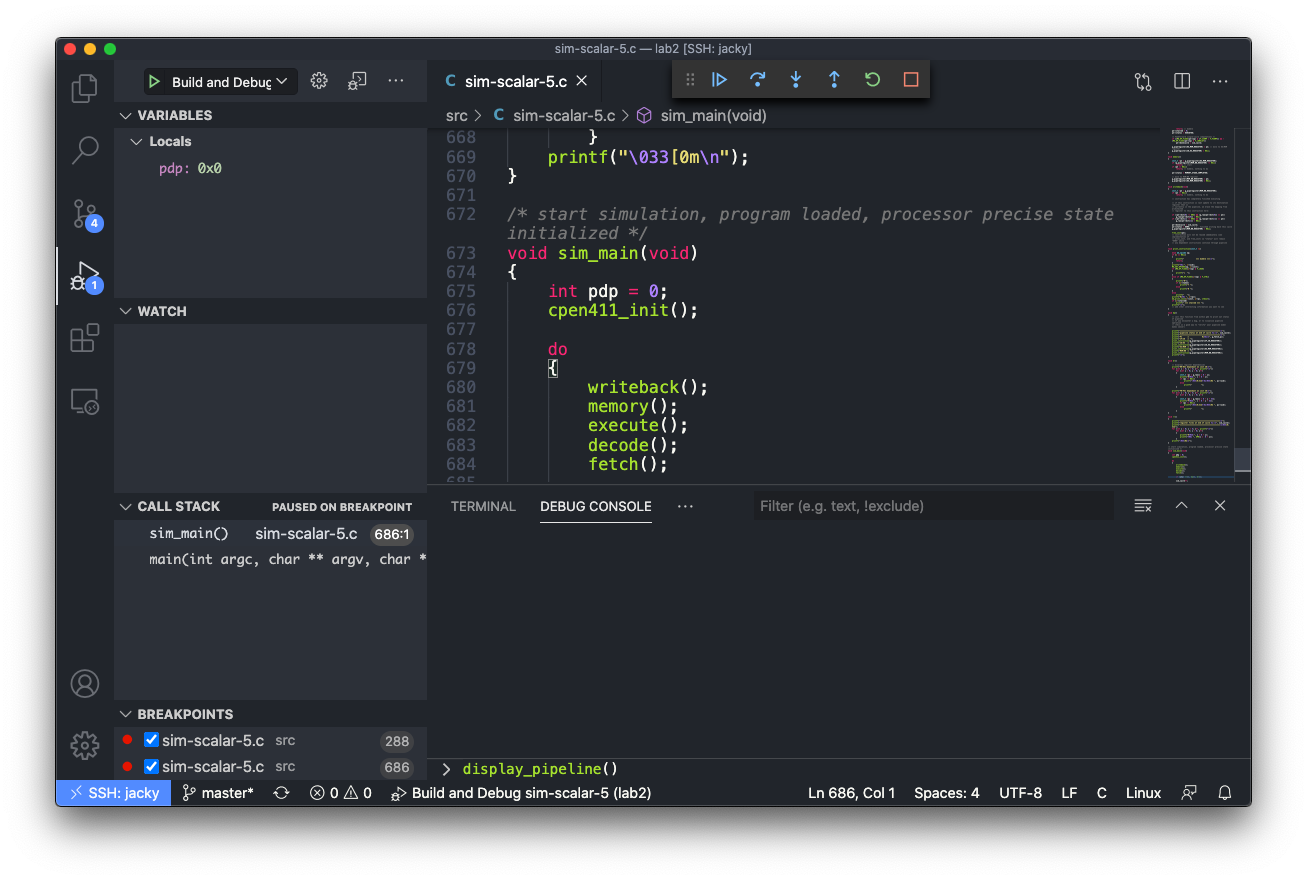The width and height of the screenshot is (1307, 880).
Task: Switch to the TERMINAL tab
Action: 483,506
